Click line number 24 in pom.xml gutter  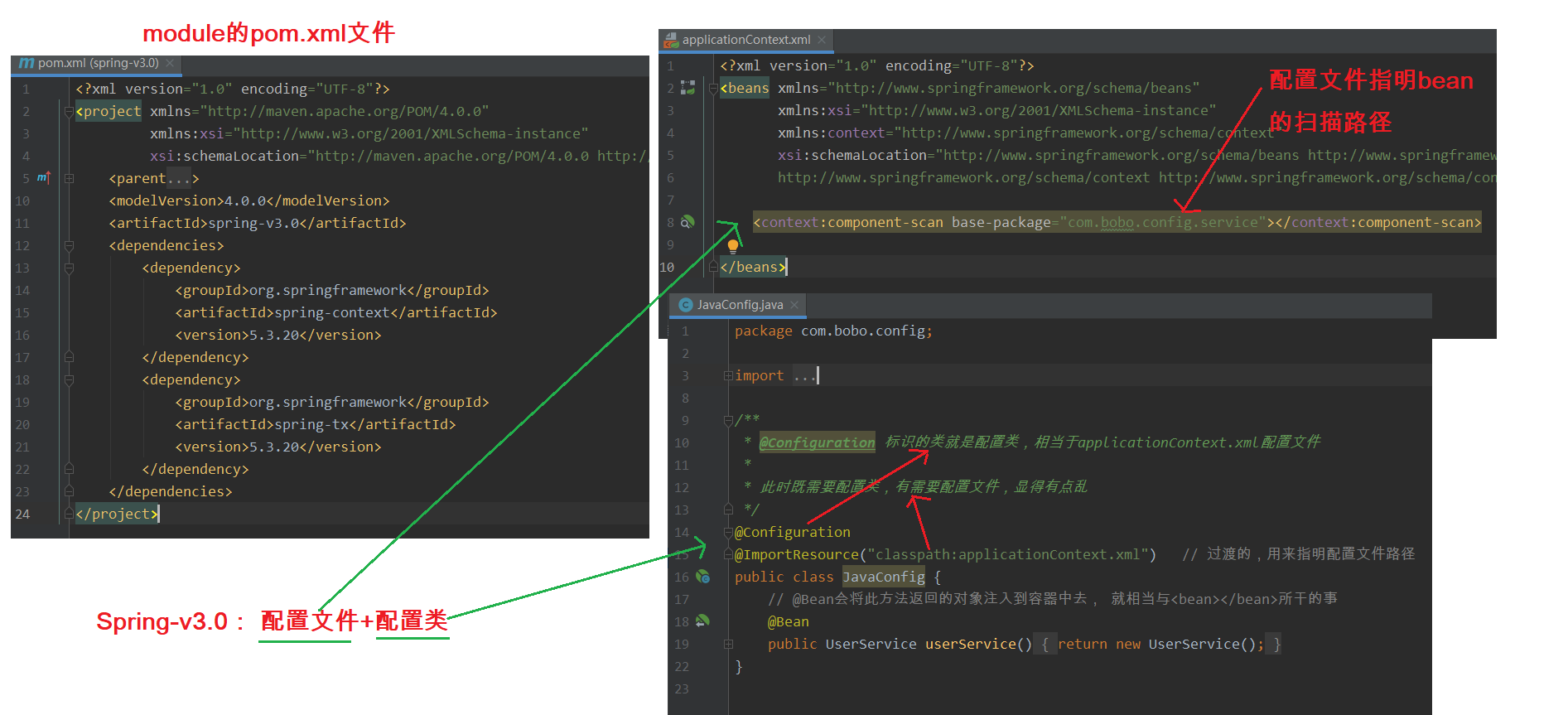click(x=22, y=514)
